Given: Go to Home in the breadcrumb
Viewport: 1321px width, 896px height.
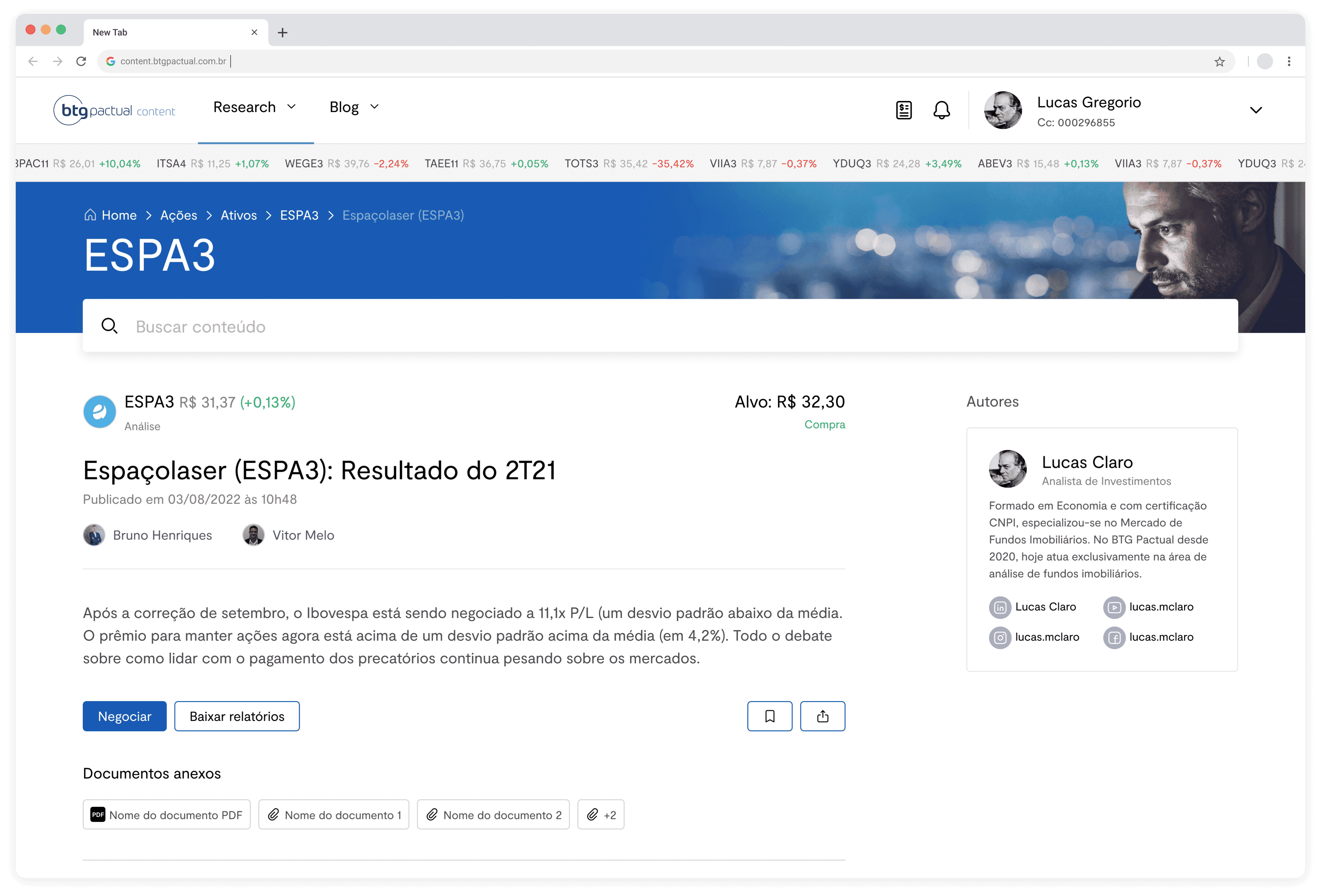Looking at the screenshot, I should pos(118,215).
